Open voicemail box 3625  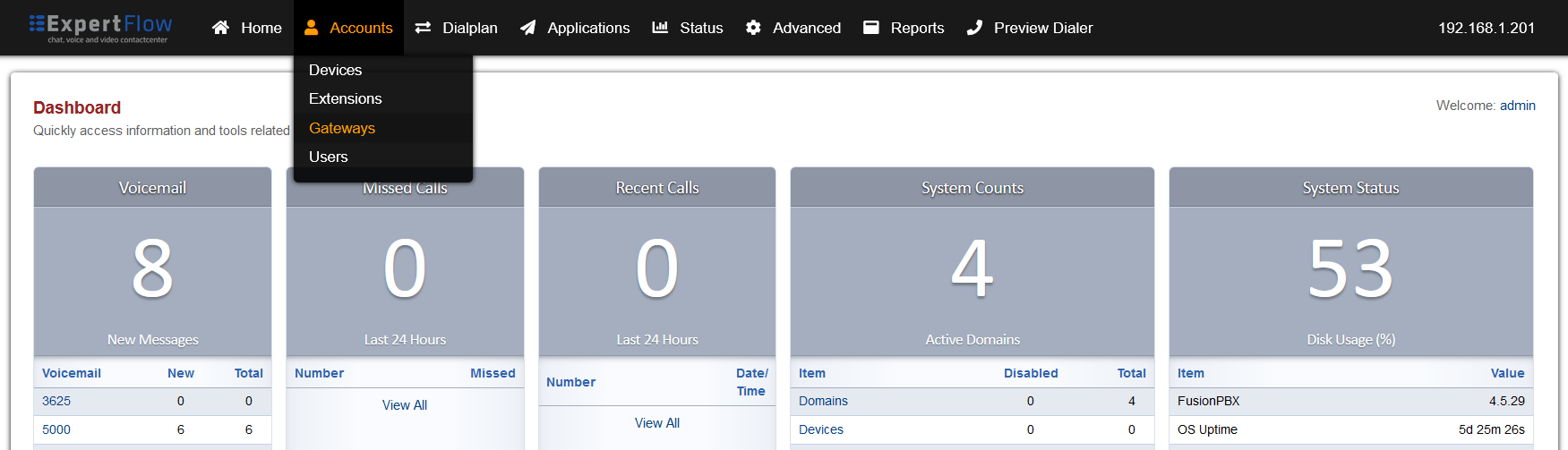[x=56, y=401]
